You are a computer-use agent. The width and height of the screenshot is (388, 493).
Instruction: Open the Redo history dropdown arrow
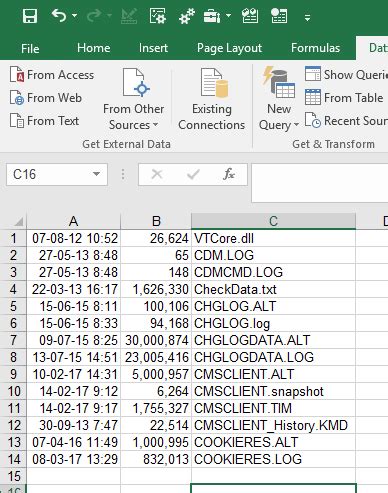click(109, 16)
